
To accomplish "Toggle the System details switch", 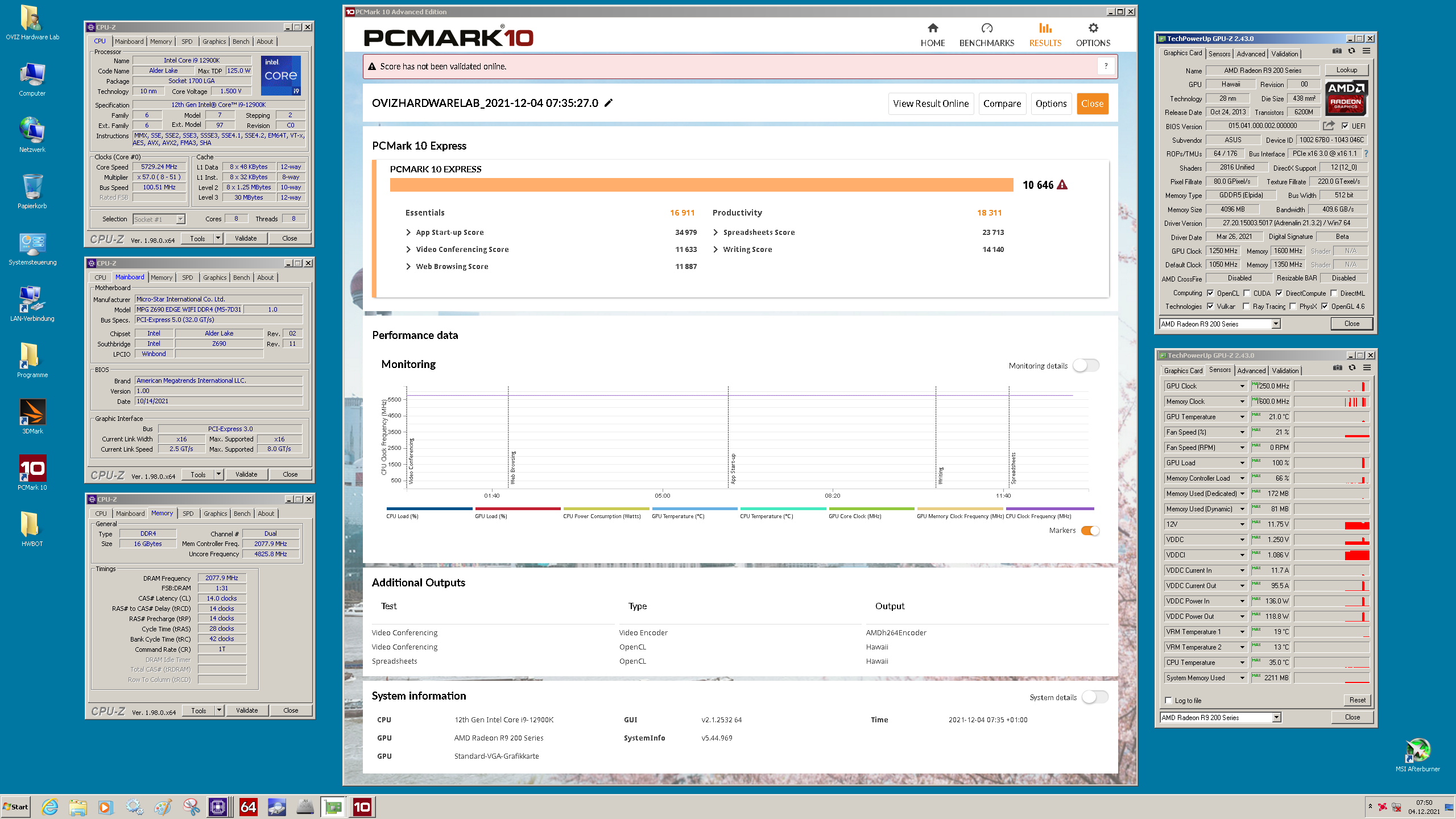I will pyautogui.click(x=1095, y=697).
